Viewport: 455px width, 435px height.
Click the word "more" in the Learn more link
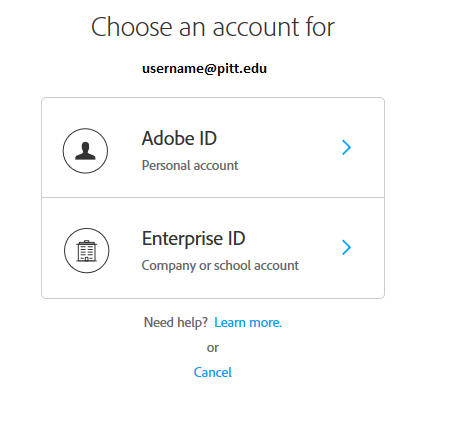click(x=265, y=323)
